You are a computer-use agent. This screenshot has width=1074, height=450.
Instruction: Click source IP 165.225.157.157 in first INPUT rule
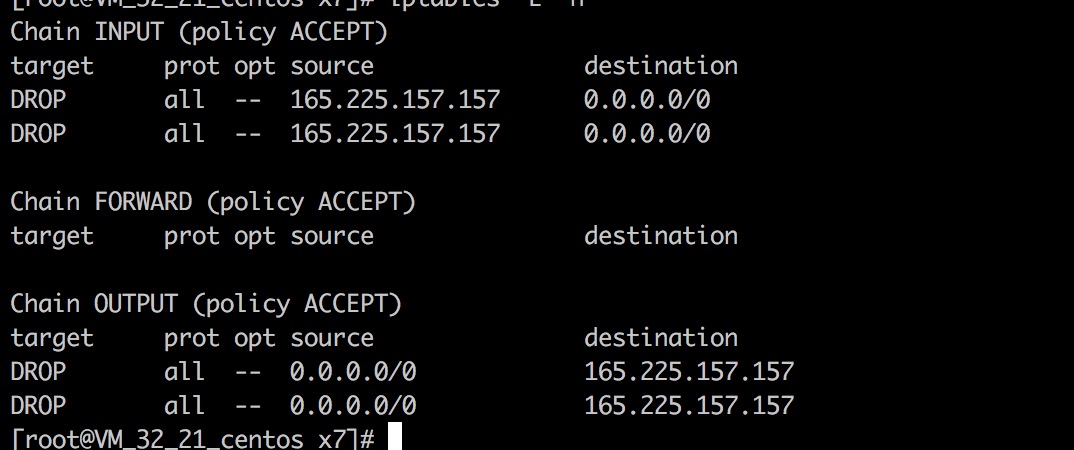pos(394,100)
